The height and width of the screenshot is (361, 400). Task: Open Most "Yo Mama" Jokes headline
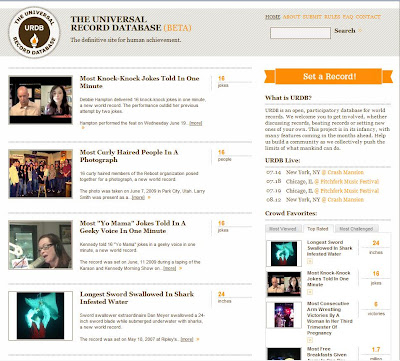pos(133,227)
